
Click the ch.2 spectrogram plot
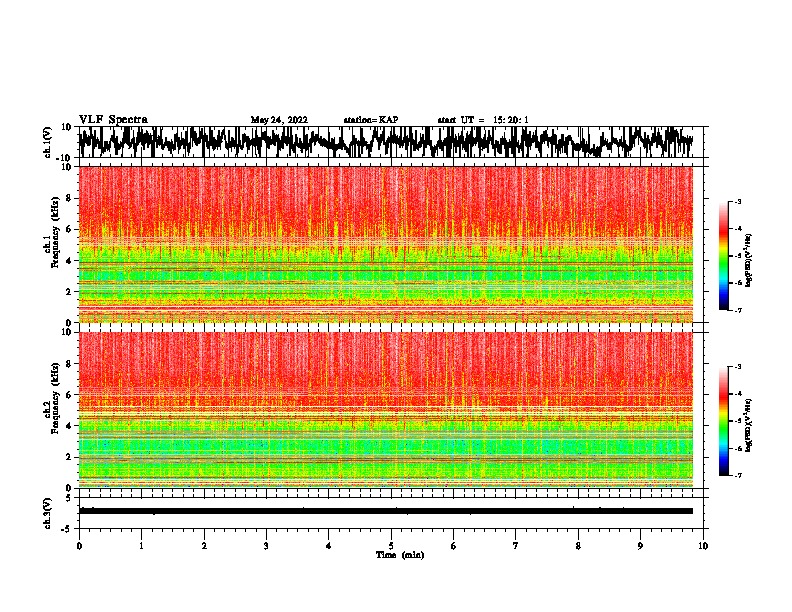tap(386, 410)
